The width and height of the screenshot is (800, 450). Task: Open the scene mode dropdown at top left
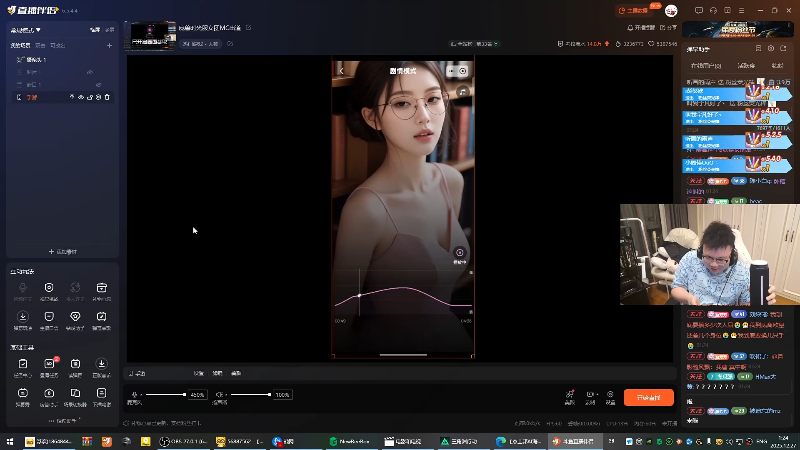point(26,30)
